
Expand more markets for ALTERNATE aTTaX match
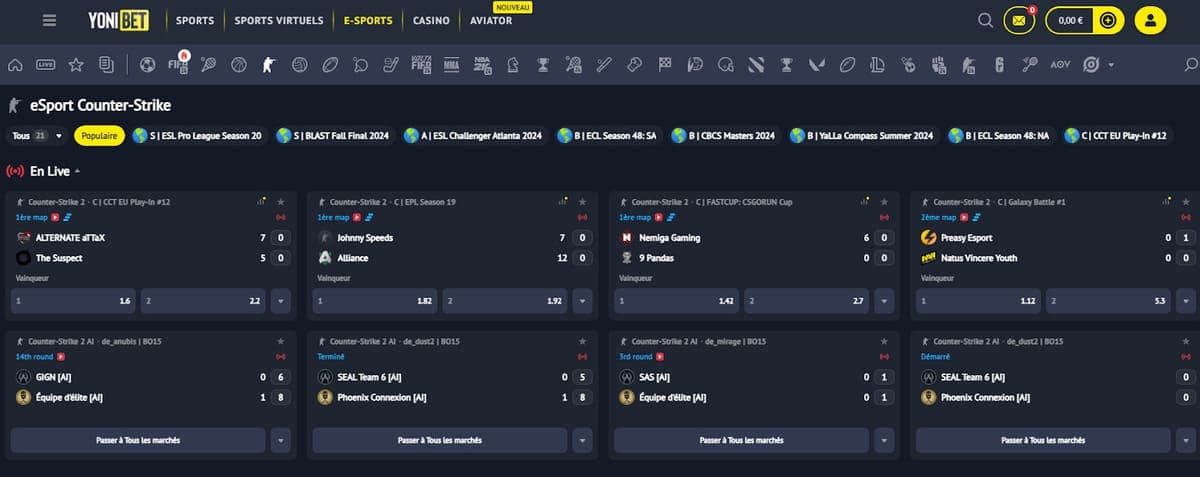click(x=281, y=300)
